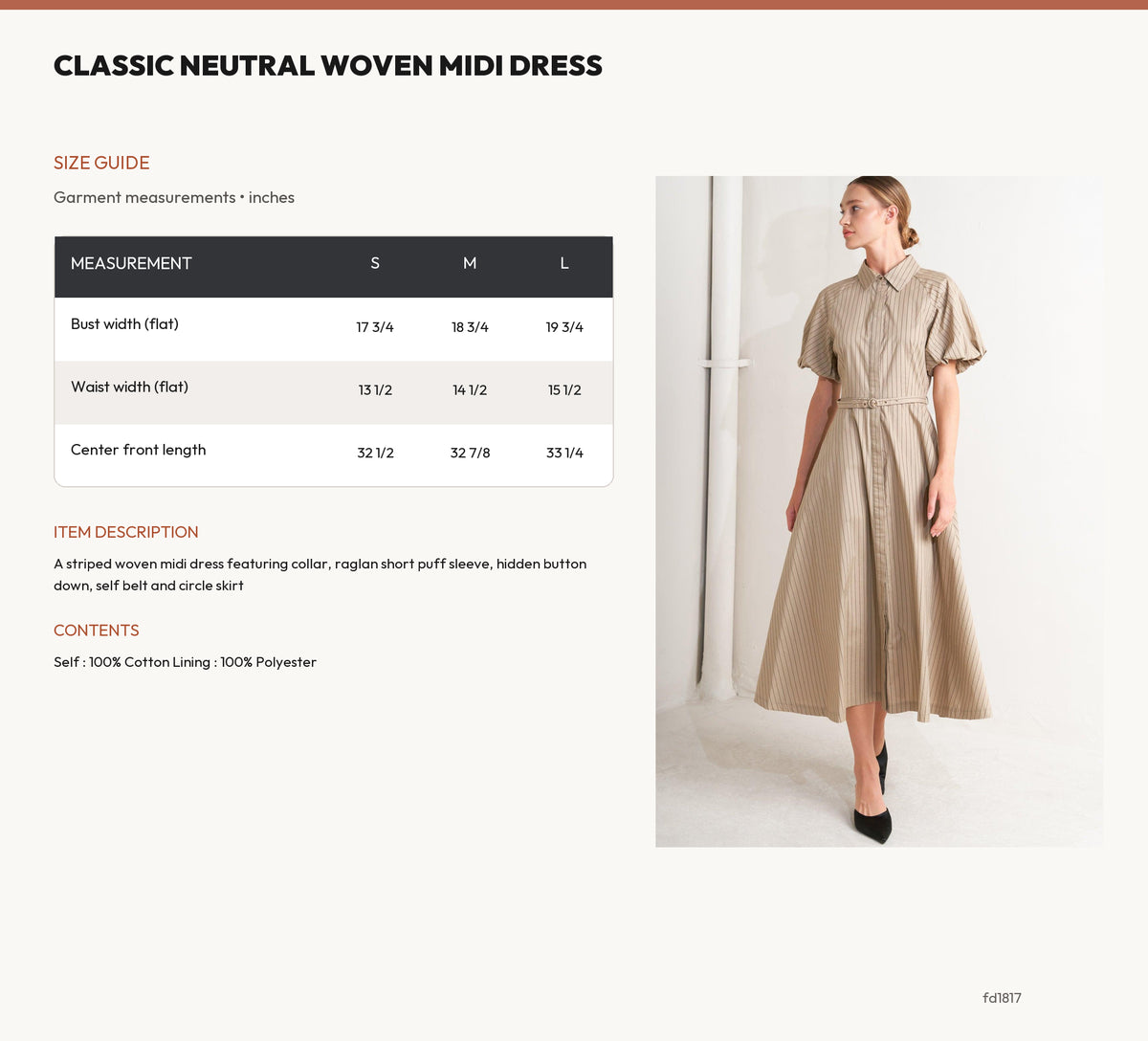Screen dimensions: 1148x1041
Task: Click the 'Garment measurements • inches' subtitle
Action: point(174,197)
